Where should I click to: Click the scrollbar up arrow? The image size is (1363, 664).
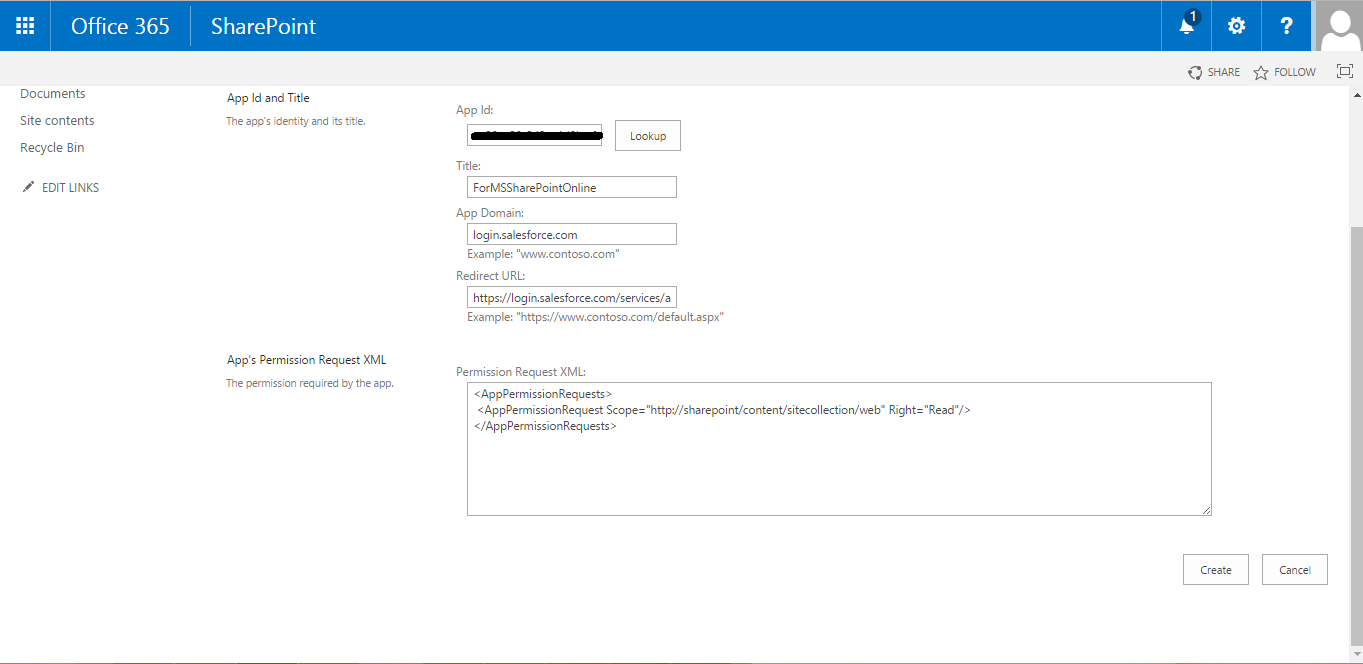1356,95
